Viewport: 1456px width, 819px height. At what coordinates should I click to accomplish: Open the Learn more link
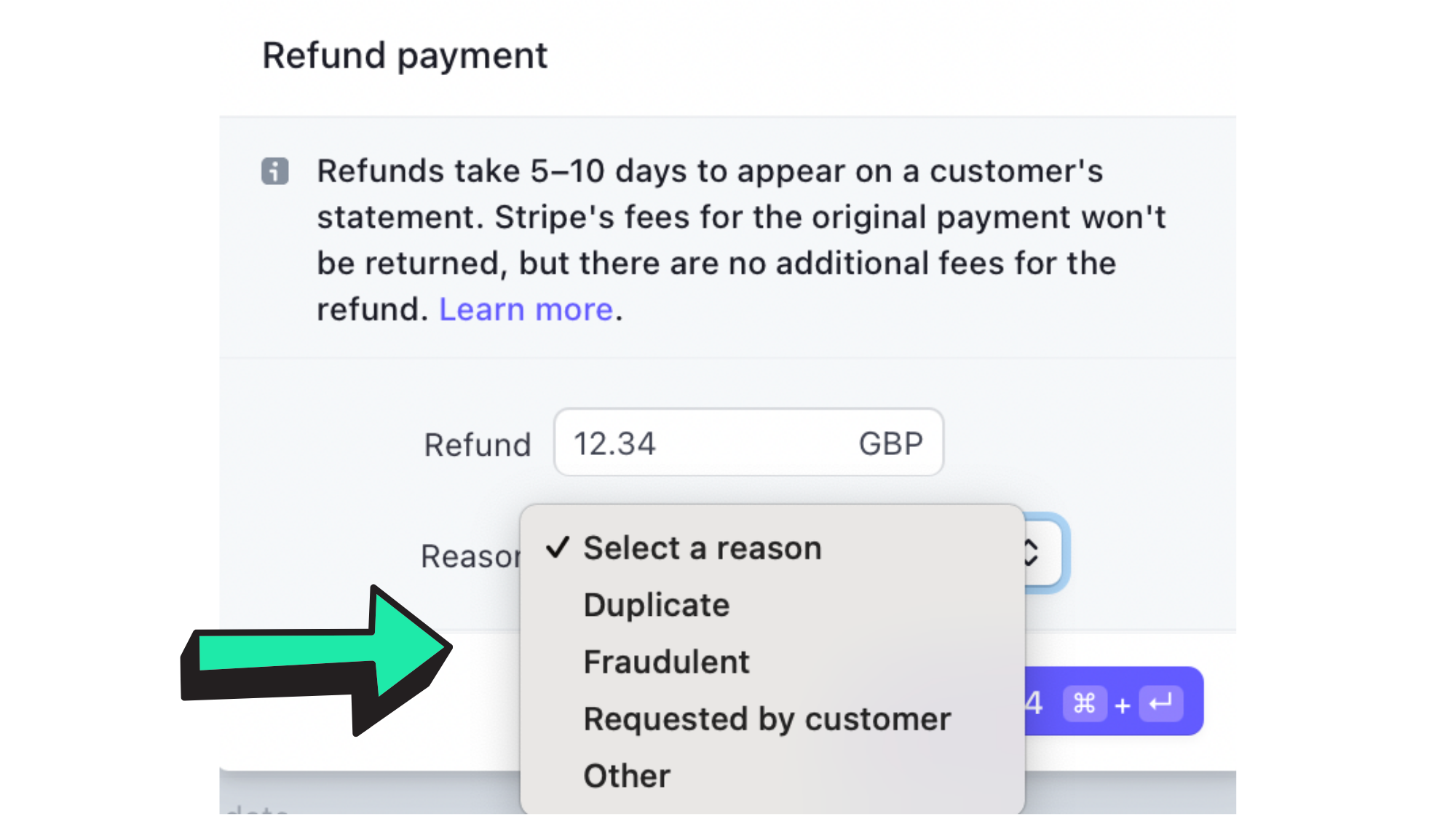coord(526,309)
